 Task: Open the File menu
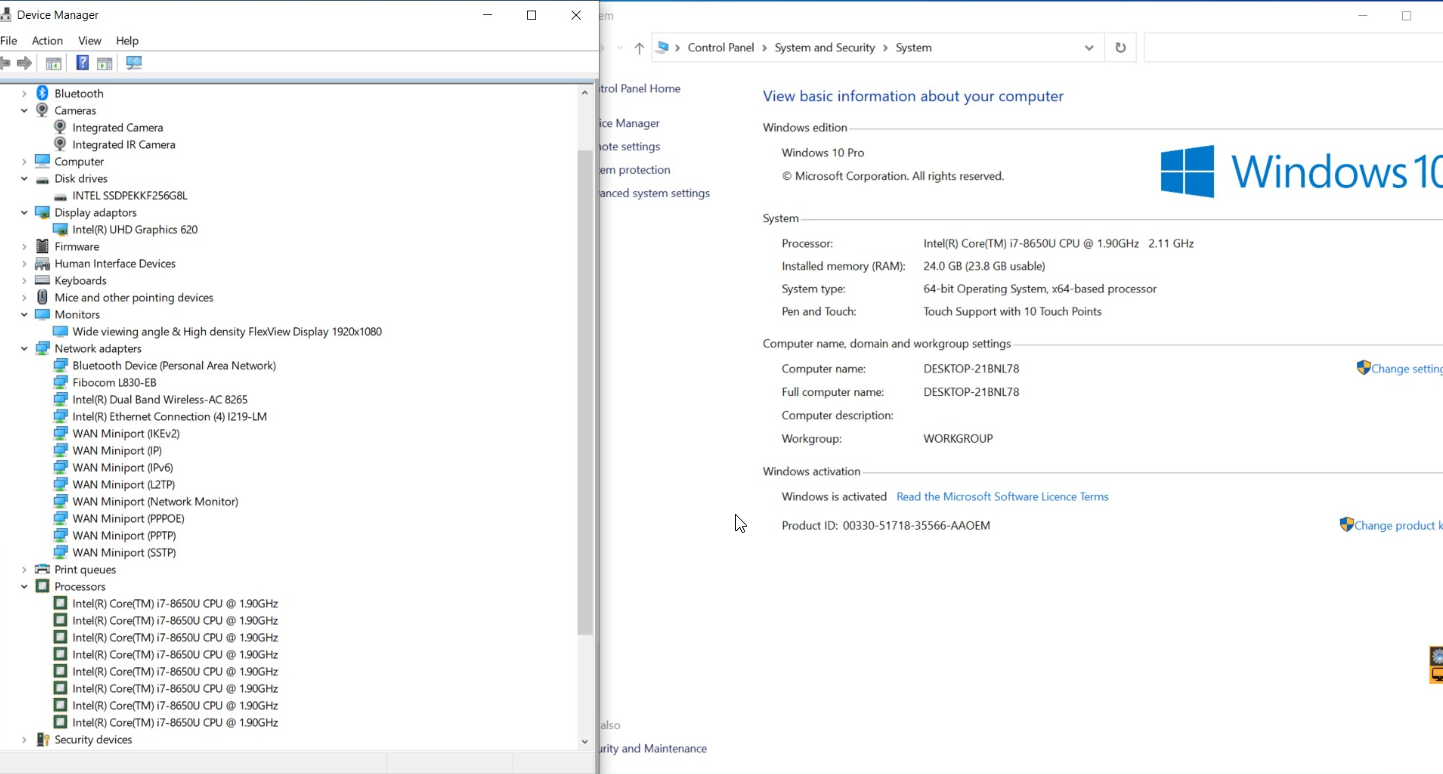click(9, 41)
